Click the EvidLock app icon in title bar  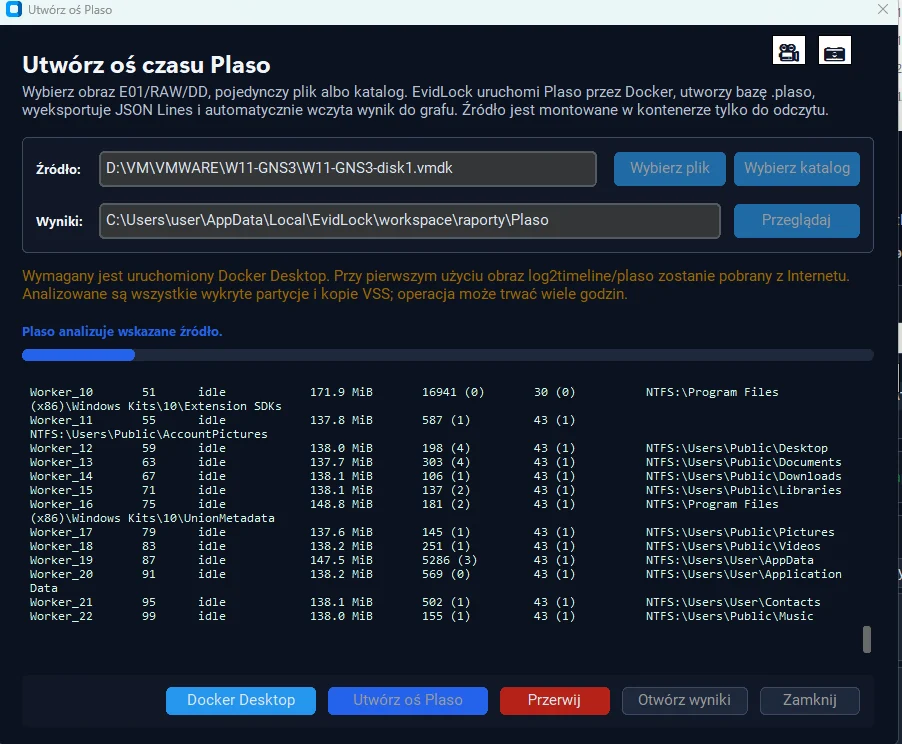[x=14, y=10]
